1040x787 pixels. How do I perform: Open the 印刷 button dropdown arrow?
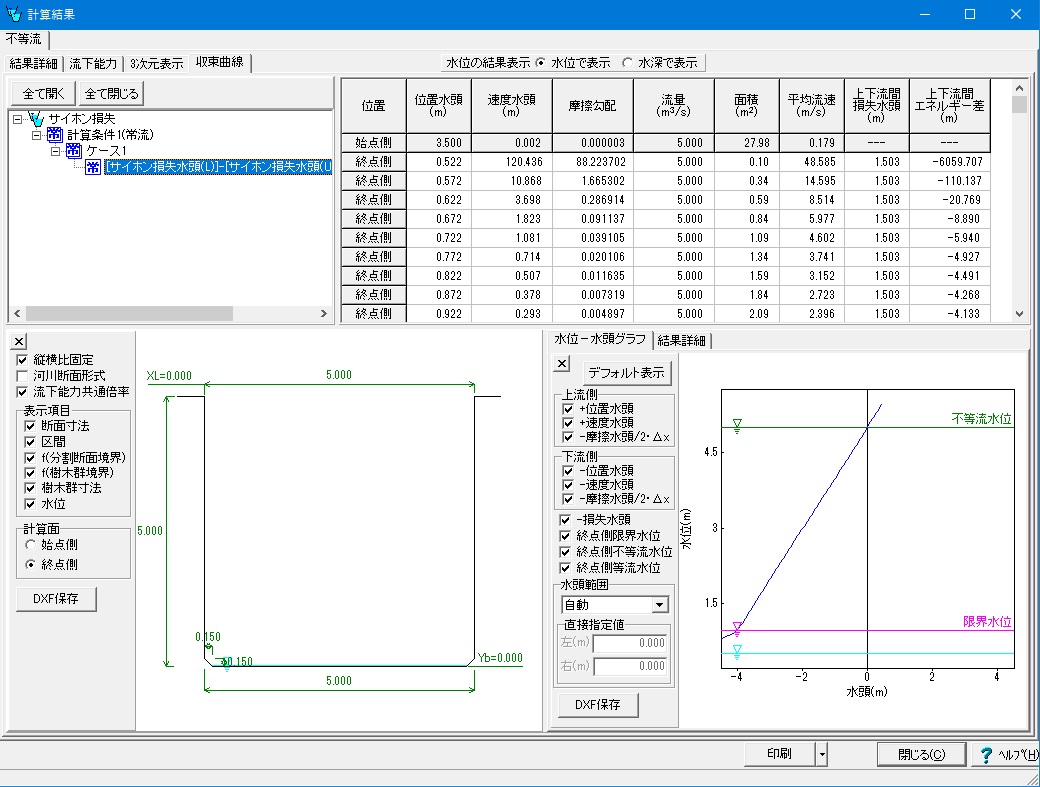pos(822,754)
